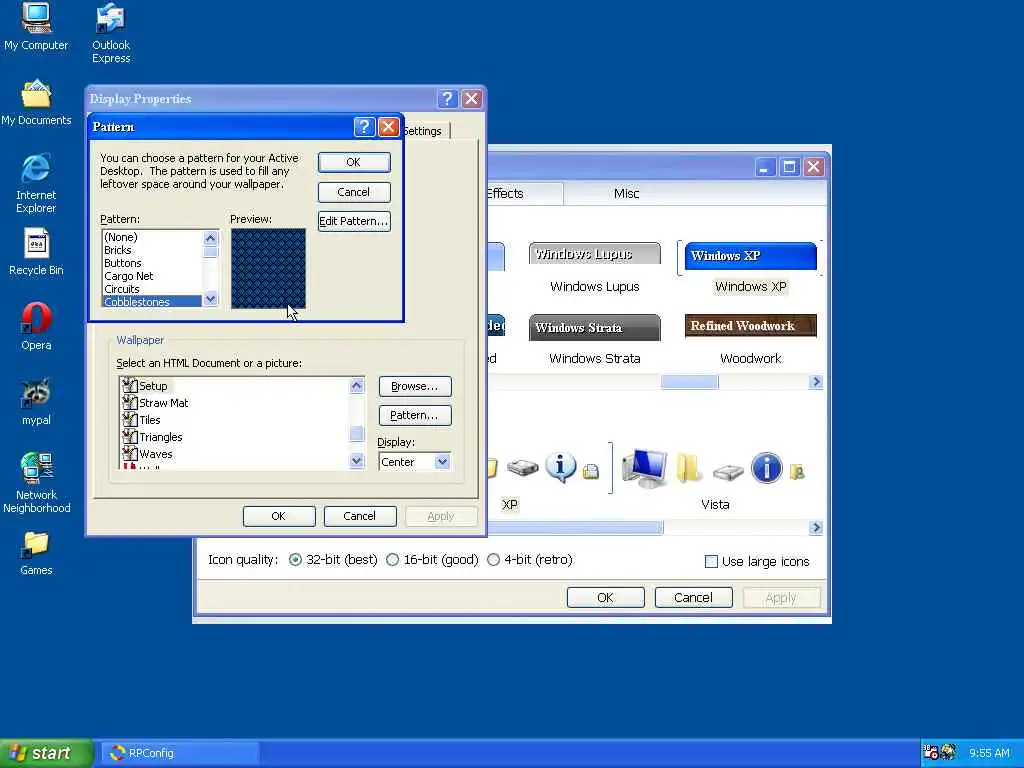The height and width of the screenshot is (768, 1024).
Task: Select the Vista drive icon
Action: coord(728,472)
